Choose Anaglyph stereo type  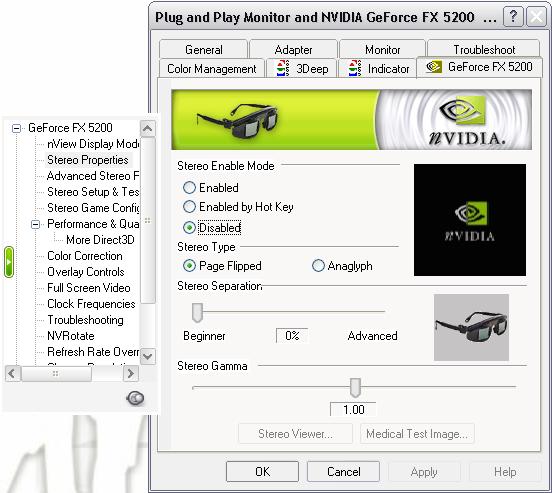(318, 266)
